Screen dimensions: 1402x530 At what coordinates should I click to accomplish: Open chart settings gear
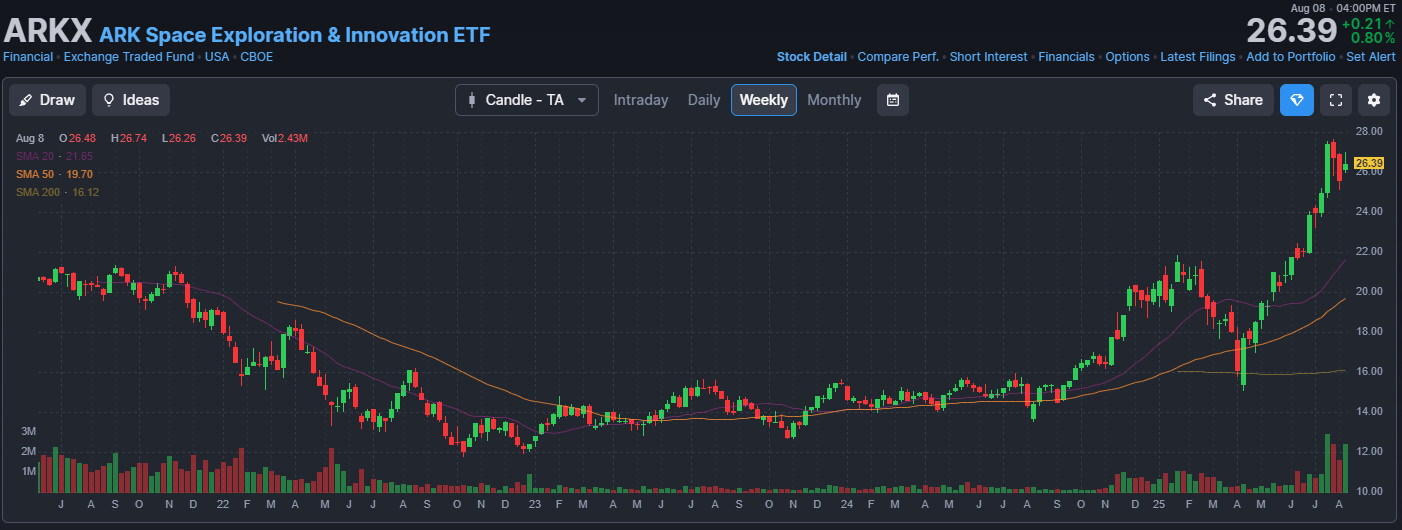pyautogui.click(x=1374, y=100)
